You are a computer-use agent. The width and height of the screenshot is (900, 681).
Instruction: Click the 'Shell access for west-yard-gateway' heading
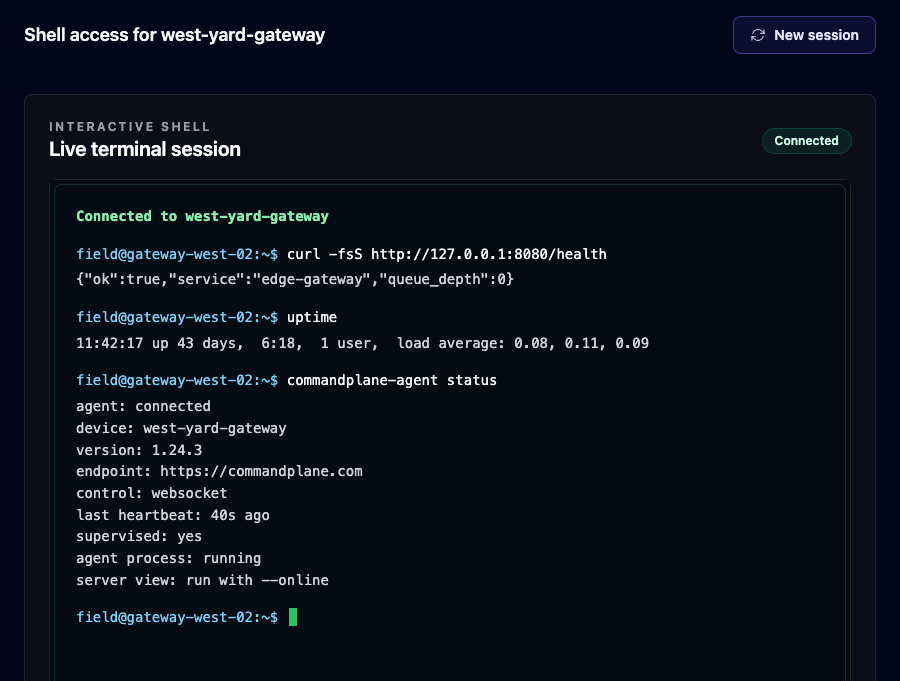tap(174, 35)
